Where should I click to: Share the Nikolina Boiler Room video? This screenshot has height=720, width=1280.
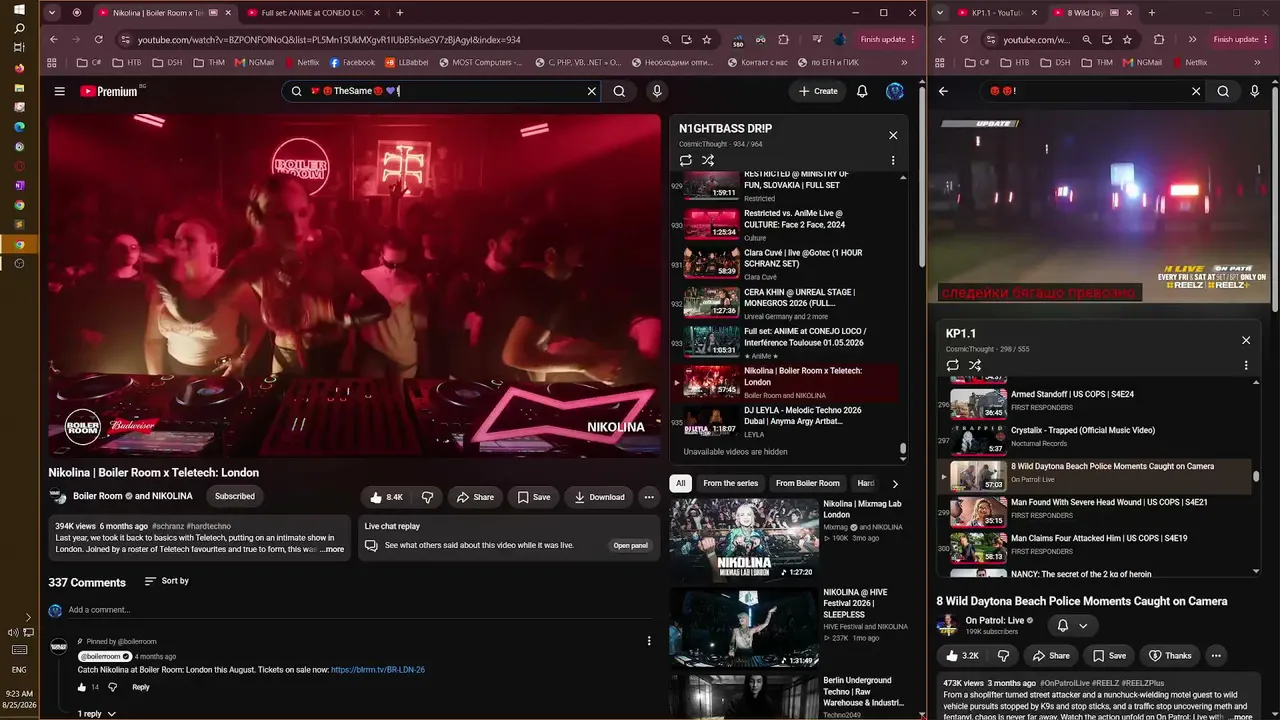point(475,497)
